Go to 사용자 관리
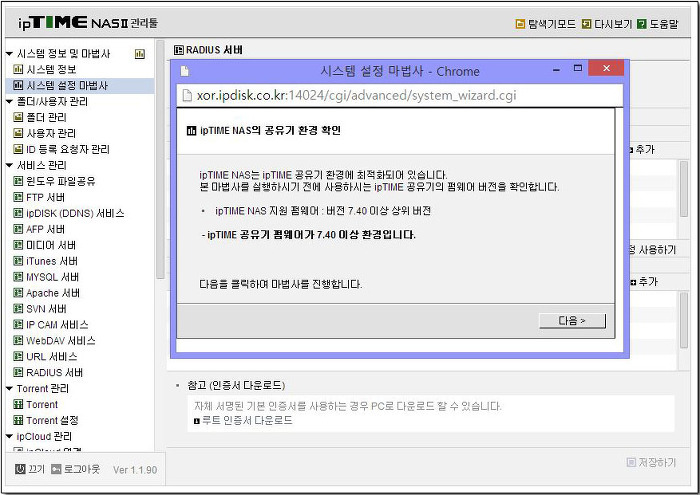The width and height of the screenshot is (700, 495). tap(51, 133)
